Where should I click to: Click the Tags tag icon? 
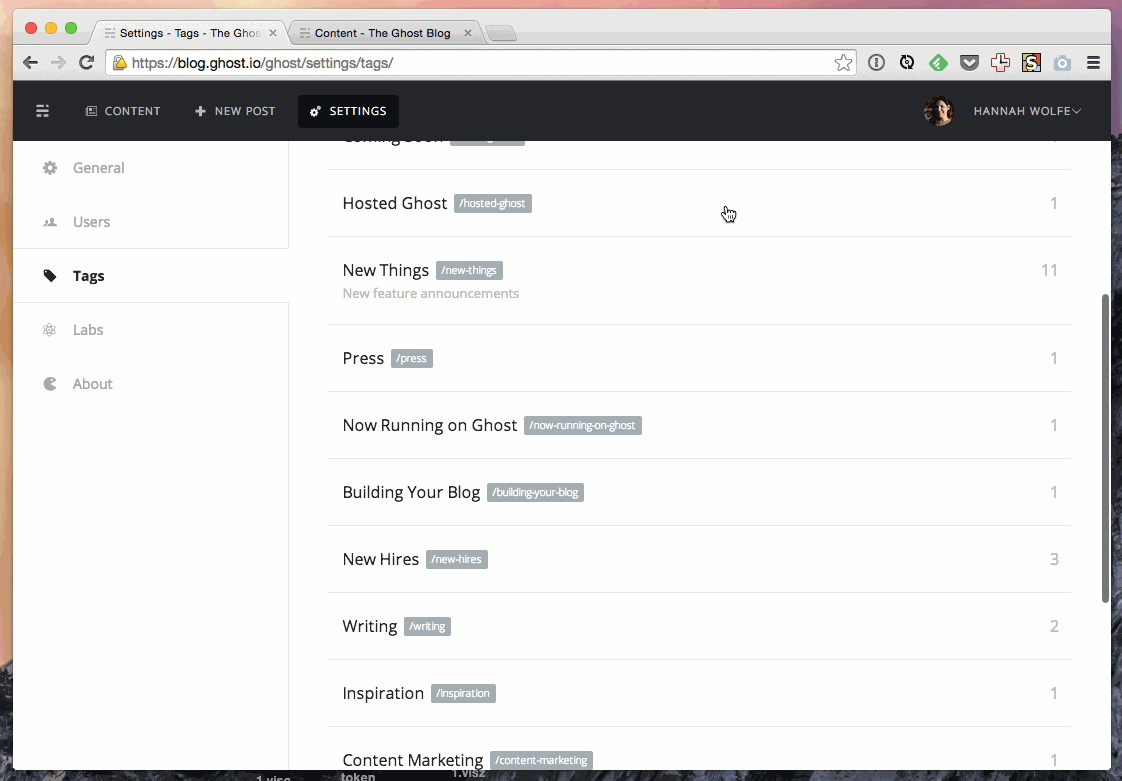[x=49, y=276]
